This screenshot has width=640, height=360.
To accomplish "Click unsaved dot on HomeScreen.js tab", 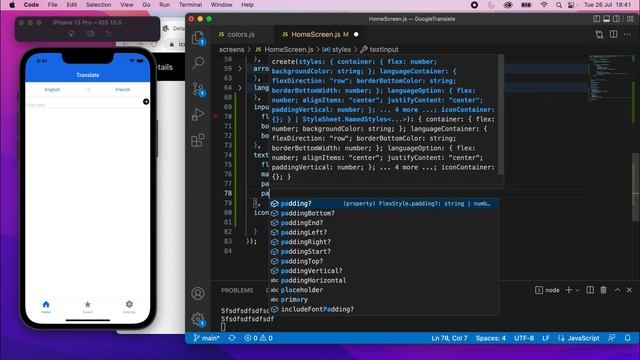I will point(356,35).
